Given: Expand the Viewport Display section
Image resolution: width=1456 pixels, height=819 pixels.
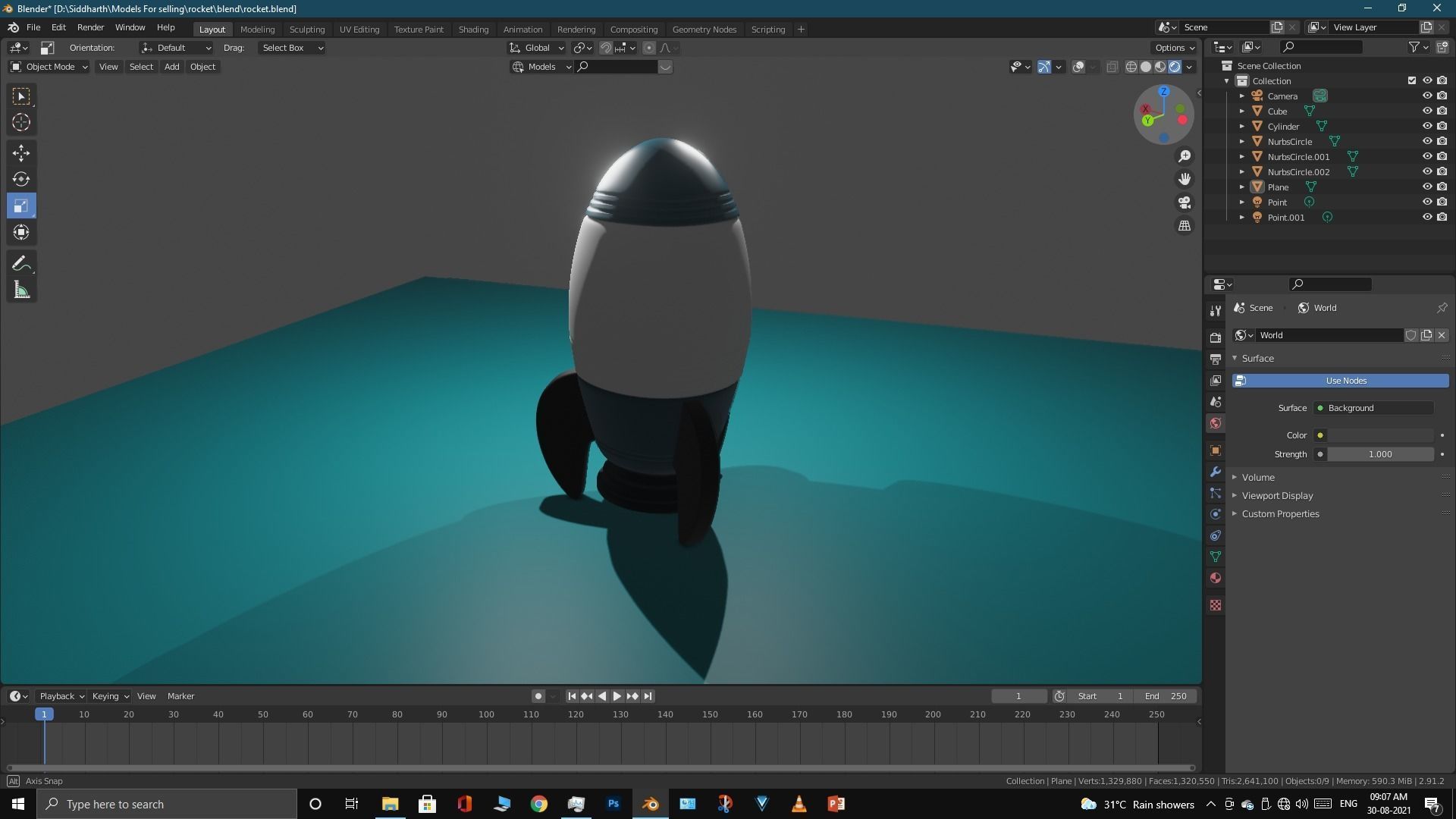Looking at the screenshot, I should click(1277, 495).
